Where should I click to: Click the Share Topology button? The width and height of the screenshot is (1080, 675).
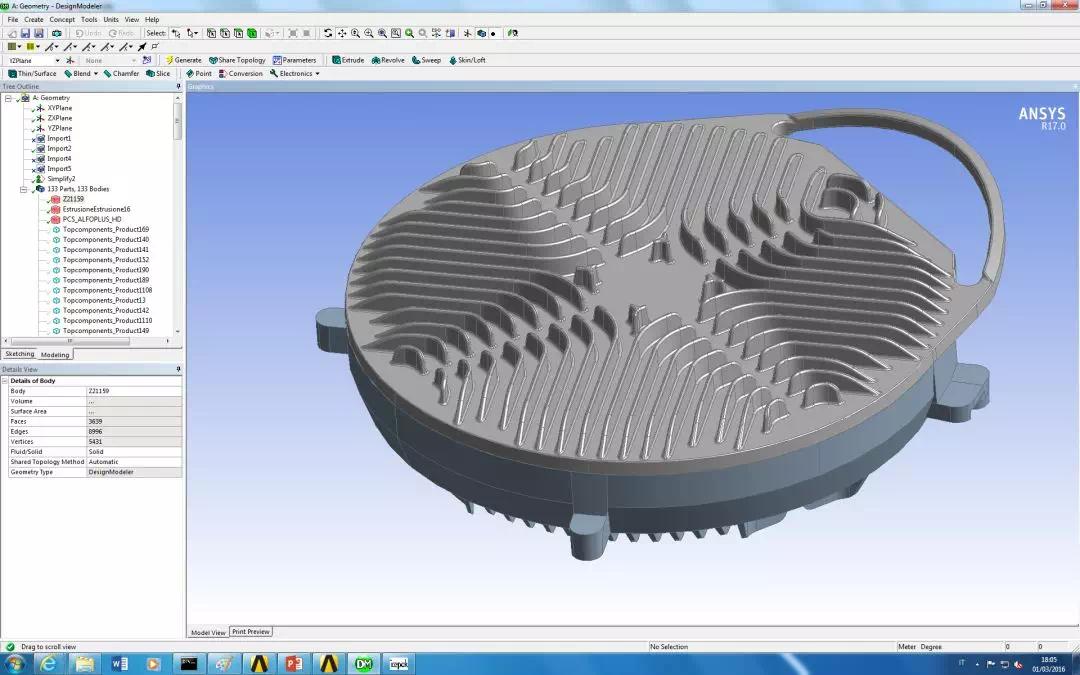click(x=237, y=61)
